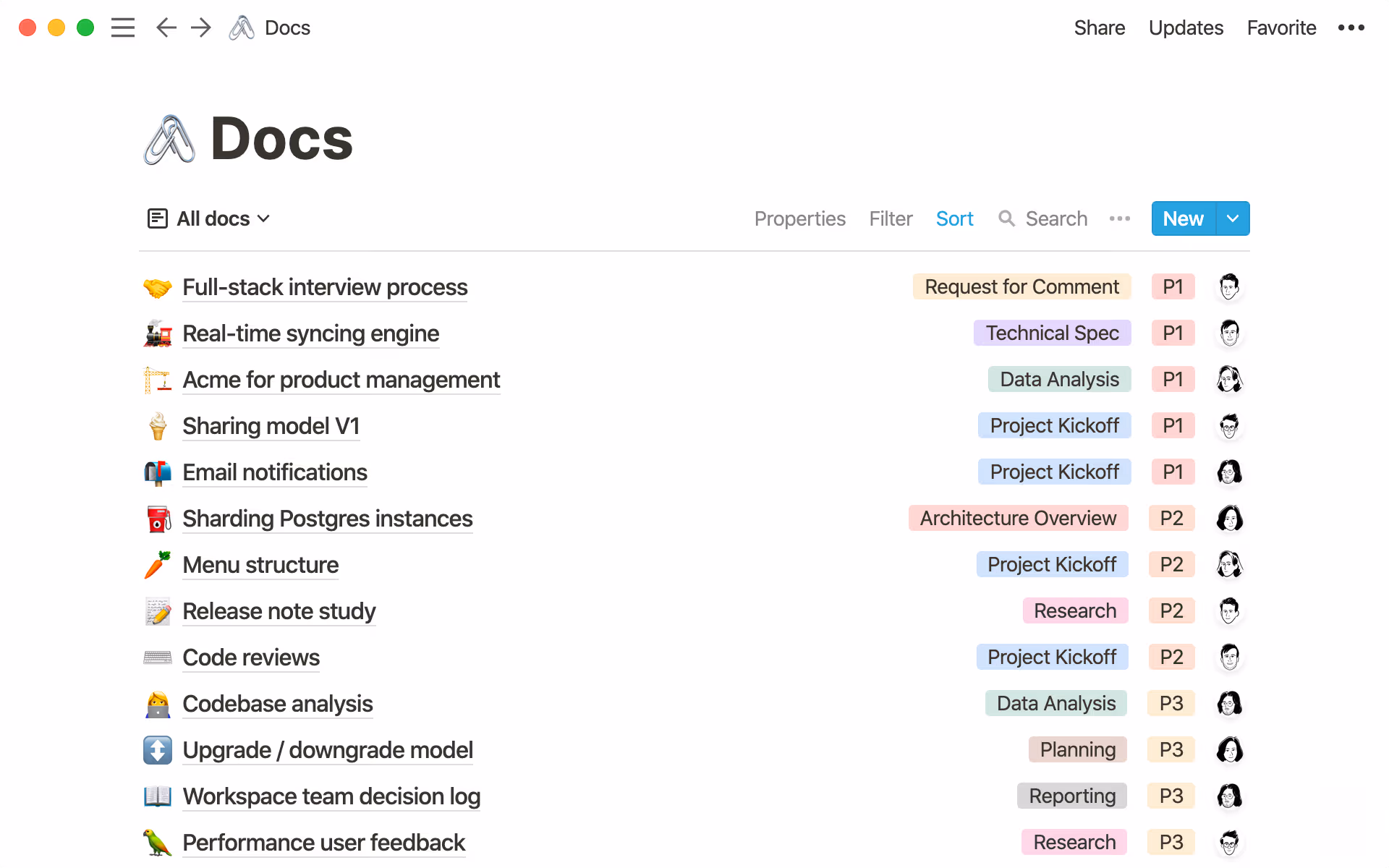Image resolution: width=1389 pixels, height=868 pixels.
Task: Open the window options ellipsis in the top bar
Action: tap(1351, 27)
